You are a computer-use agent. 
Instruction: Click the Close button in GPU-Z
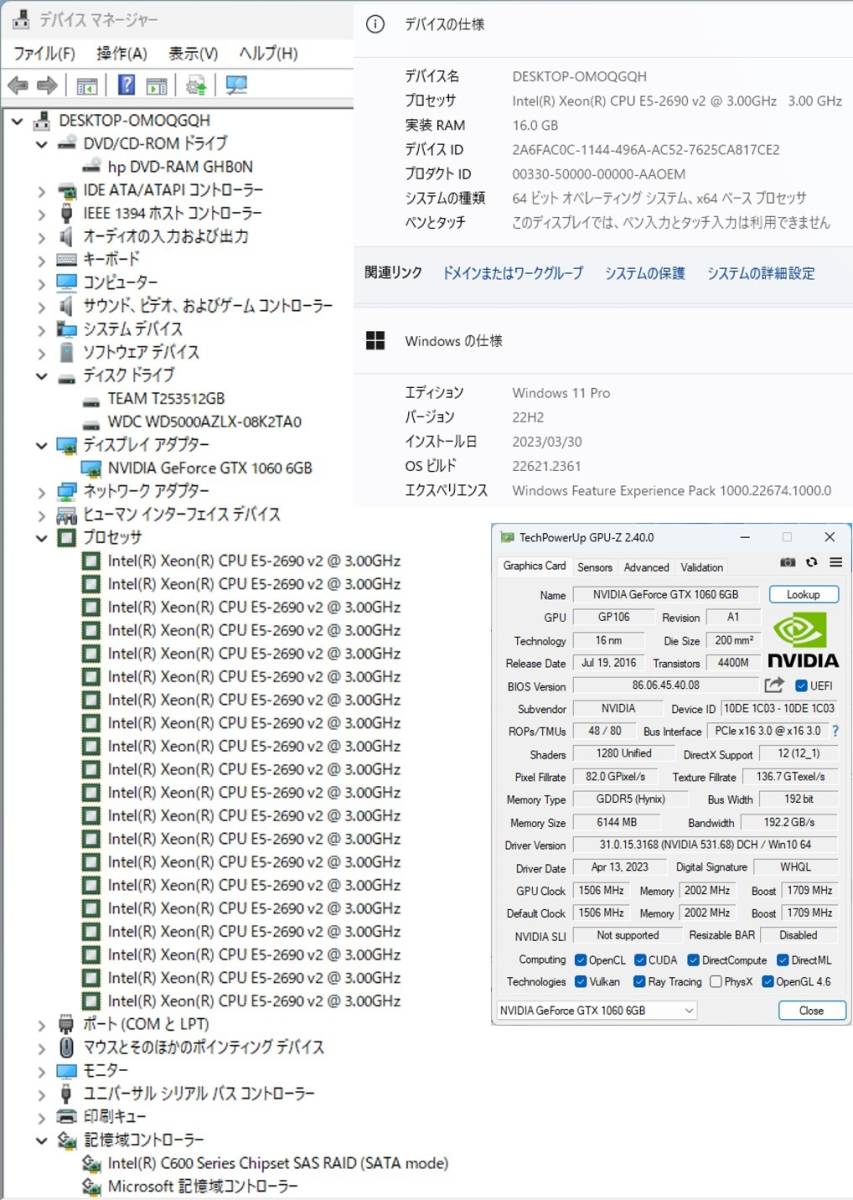pyautogui.click(x=812, y=1010)
